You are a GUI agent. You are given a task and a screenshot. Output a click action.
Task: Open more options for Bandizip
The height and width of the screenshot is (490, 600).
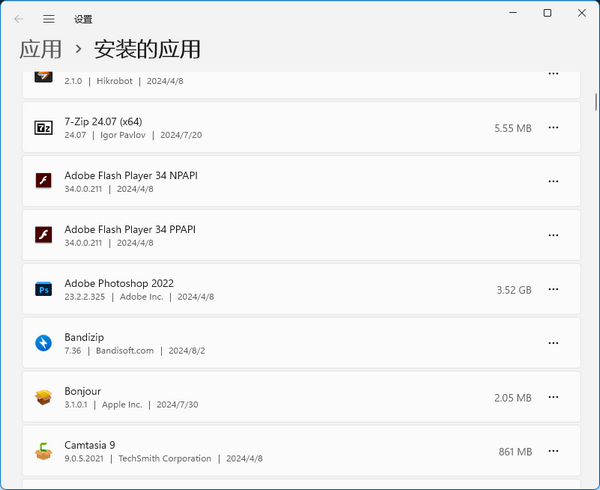tap(553, 343)
